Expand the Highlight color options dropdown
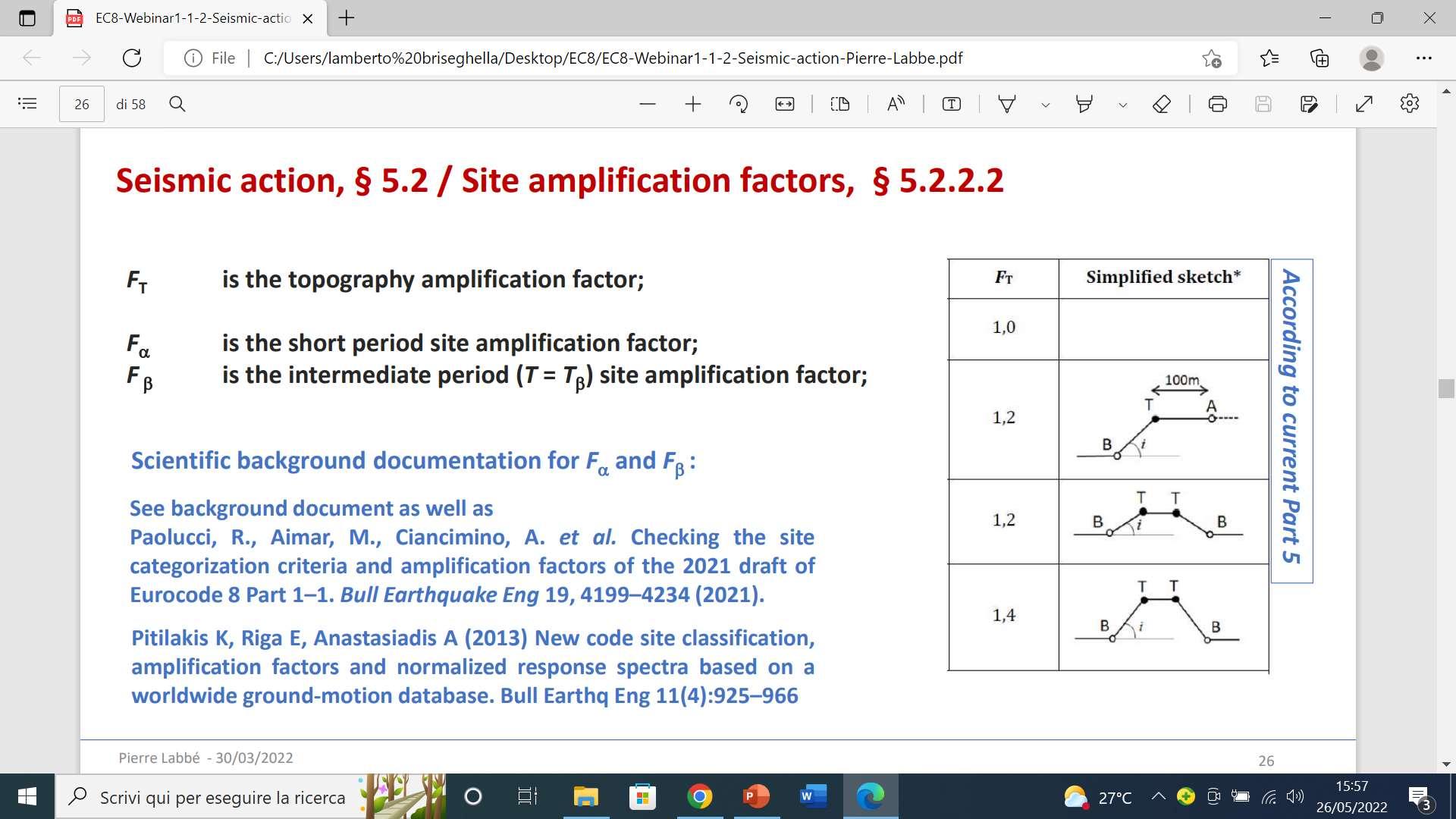1456x819 pixels. pos(1123,105)
